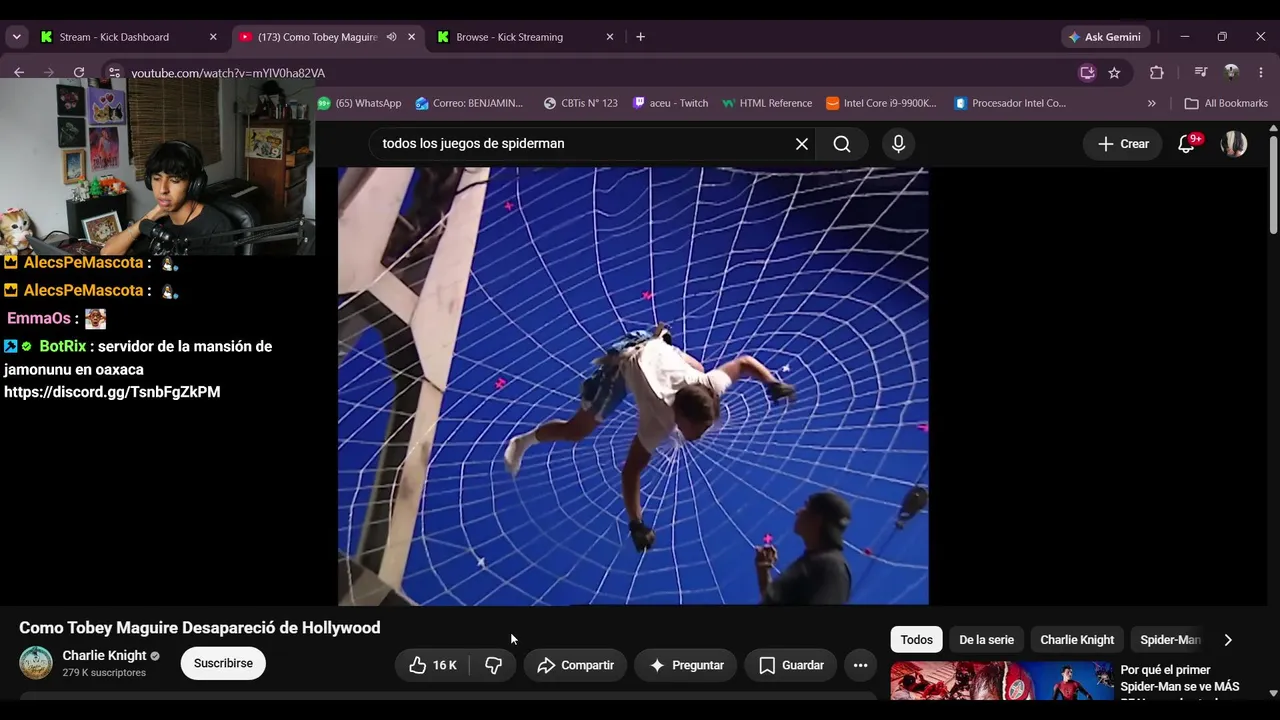
Task: Open media controls in Chrome toolbar
Action: click(x=1201, y=73)
